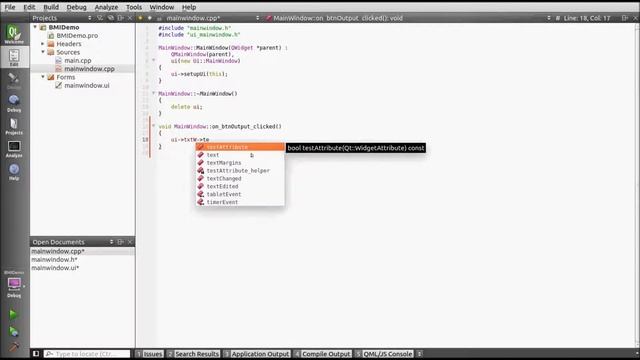Start debugging with the Run-Debug button
The width and height of the screenshot is (640, 360).
13,331
